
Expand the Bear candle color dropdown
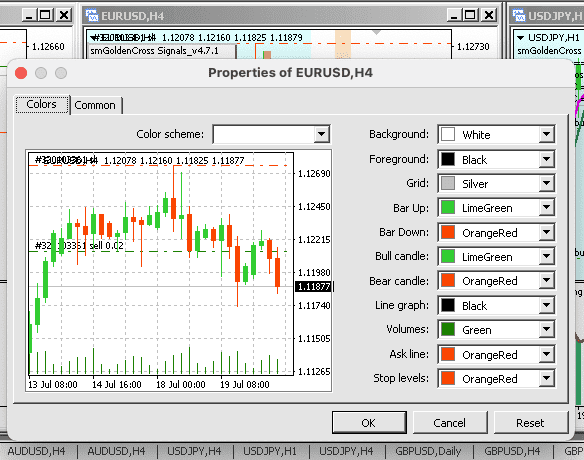click(546, 280)
